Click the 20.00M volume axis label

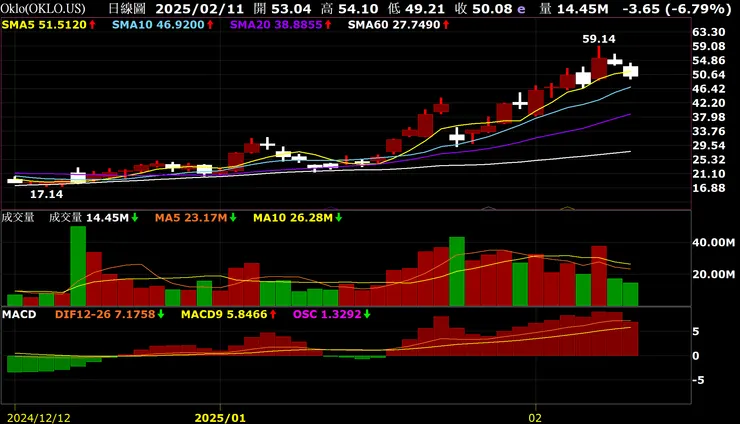[x=714, y=275]
